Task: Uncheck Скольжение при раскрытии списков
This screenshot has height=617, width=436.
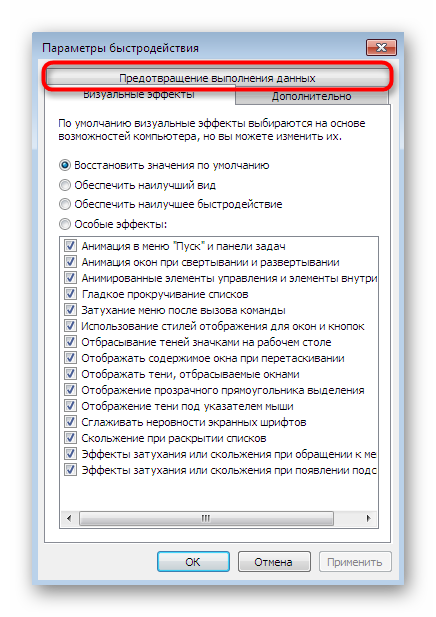Action: pos(70,438)
